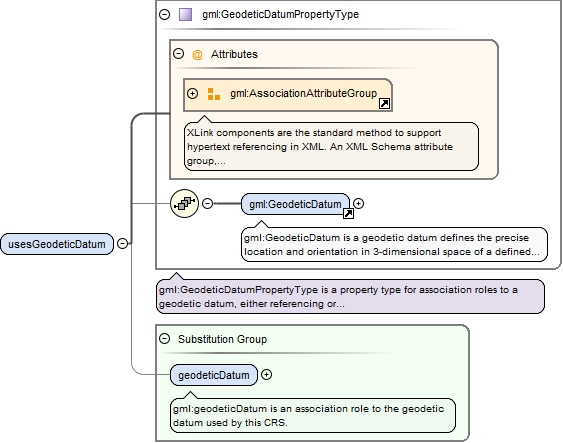Collapse the gml:GeodeticDatumPropertyType box
Viewport: 563px width, 443px height.
point(164,14)
